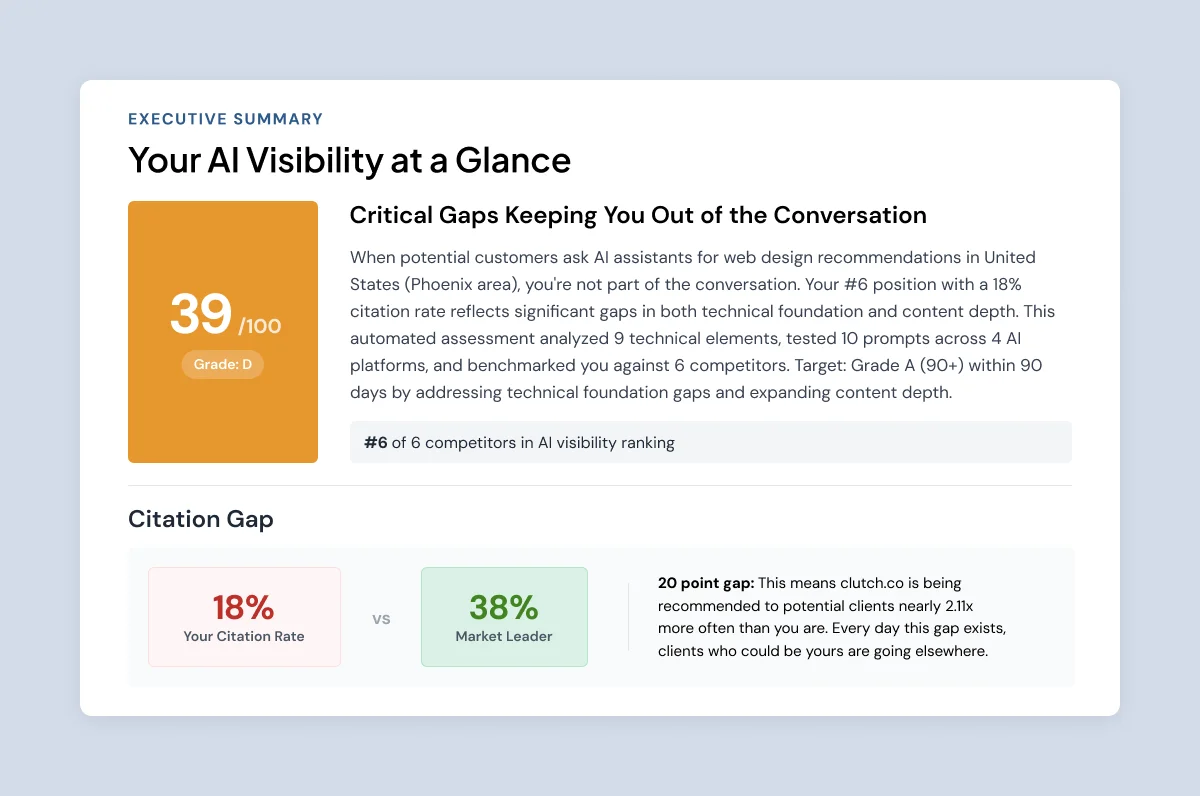Click the 'Your Citation Rate' label
The height and width of the screenshot is (796, 1200).
coord(244,636)
